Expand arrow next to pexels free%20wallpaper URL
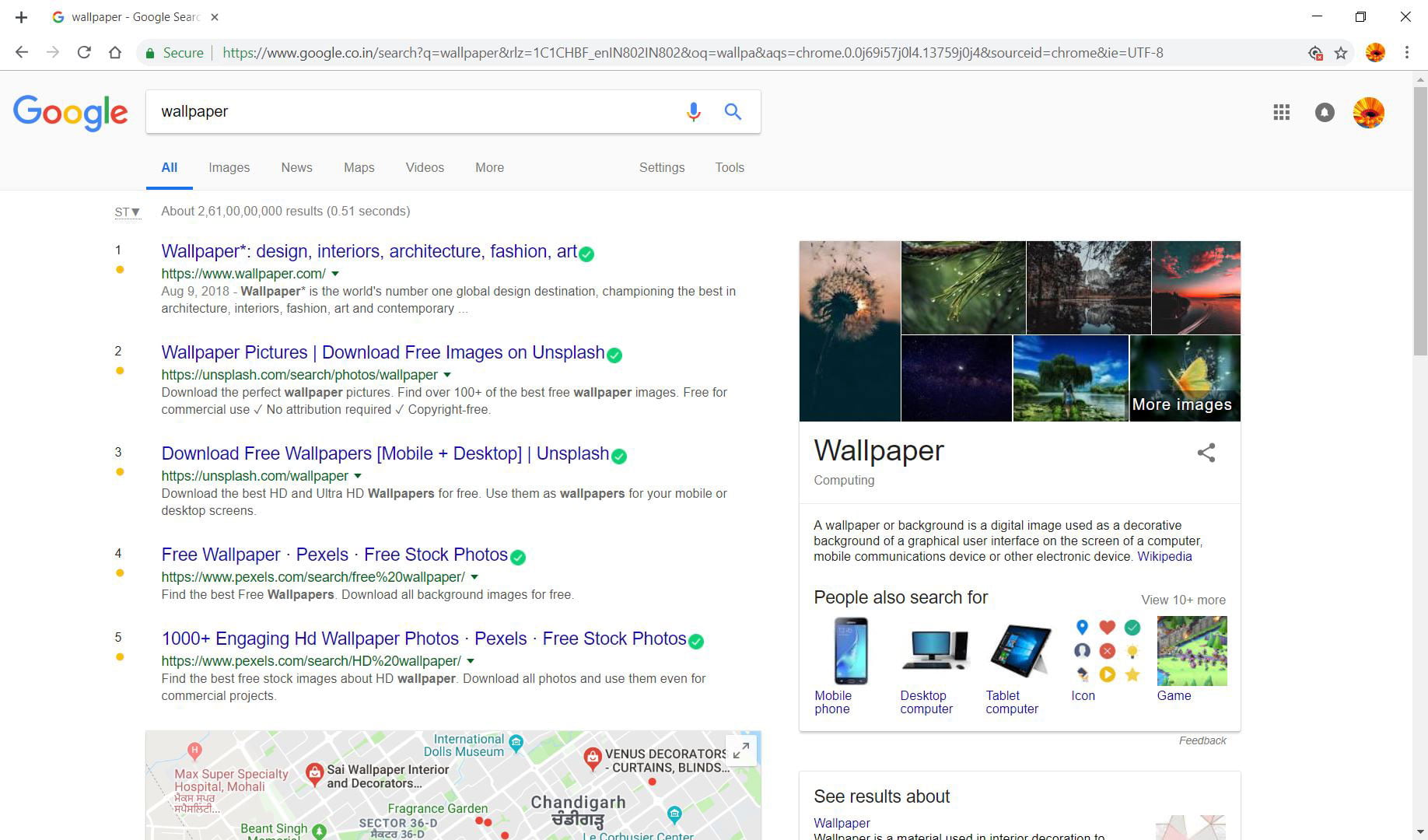 tap(474, 577)
